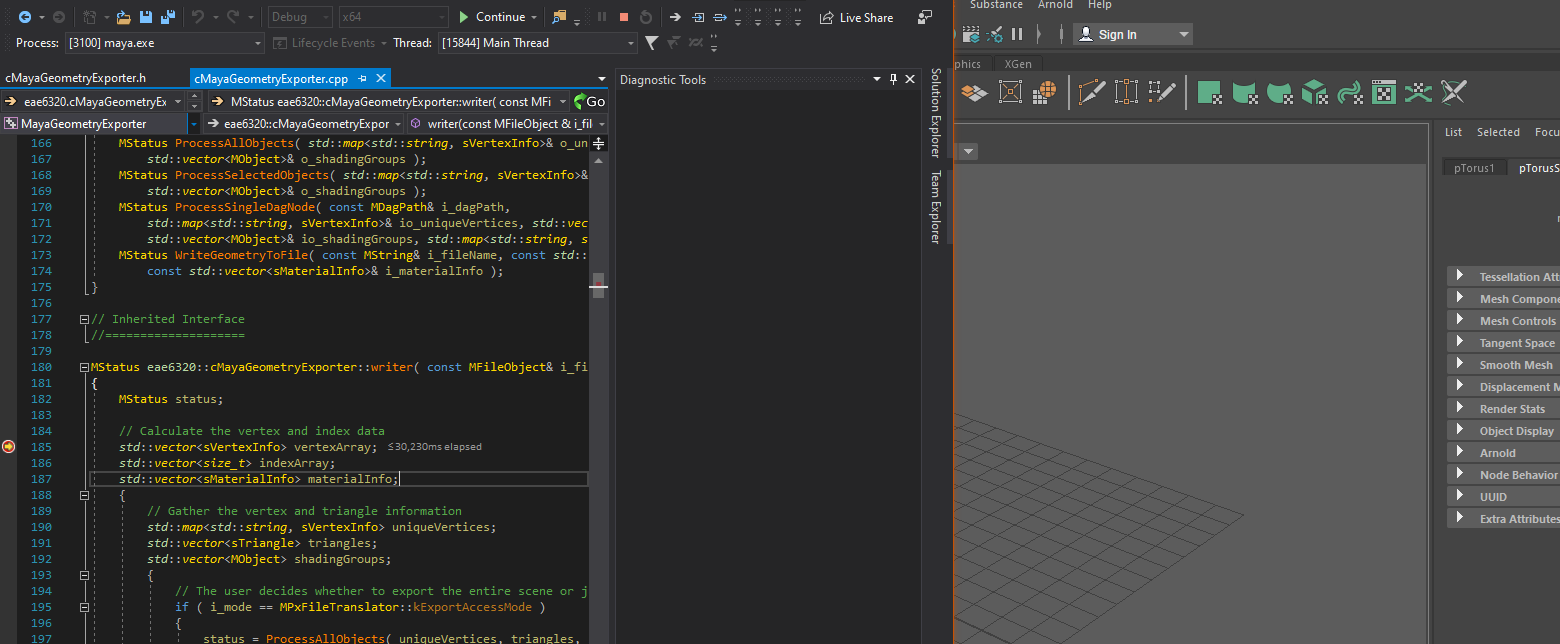Switch to XGen shelf tab in Maya
This screenshot has height=644, width=1560.
1017,64
